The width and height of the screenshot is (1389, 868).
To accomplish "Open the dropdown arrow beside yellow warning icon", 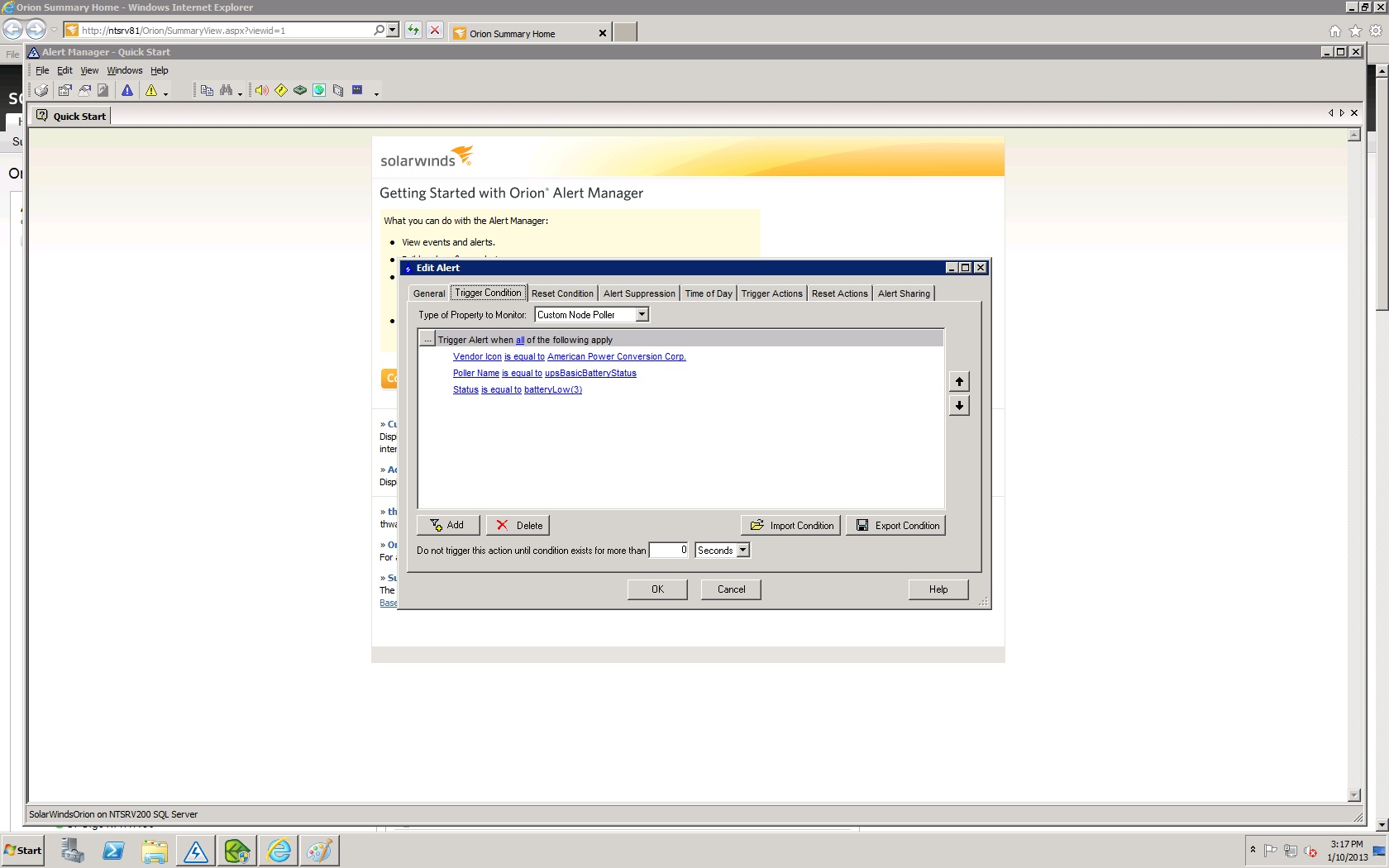I will point(165,93).
